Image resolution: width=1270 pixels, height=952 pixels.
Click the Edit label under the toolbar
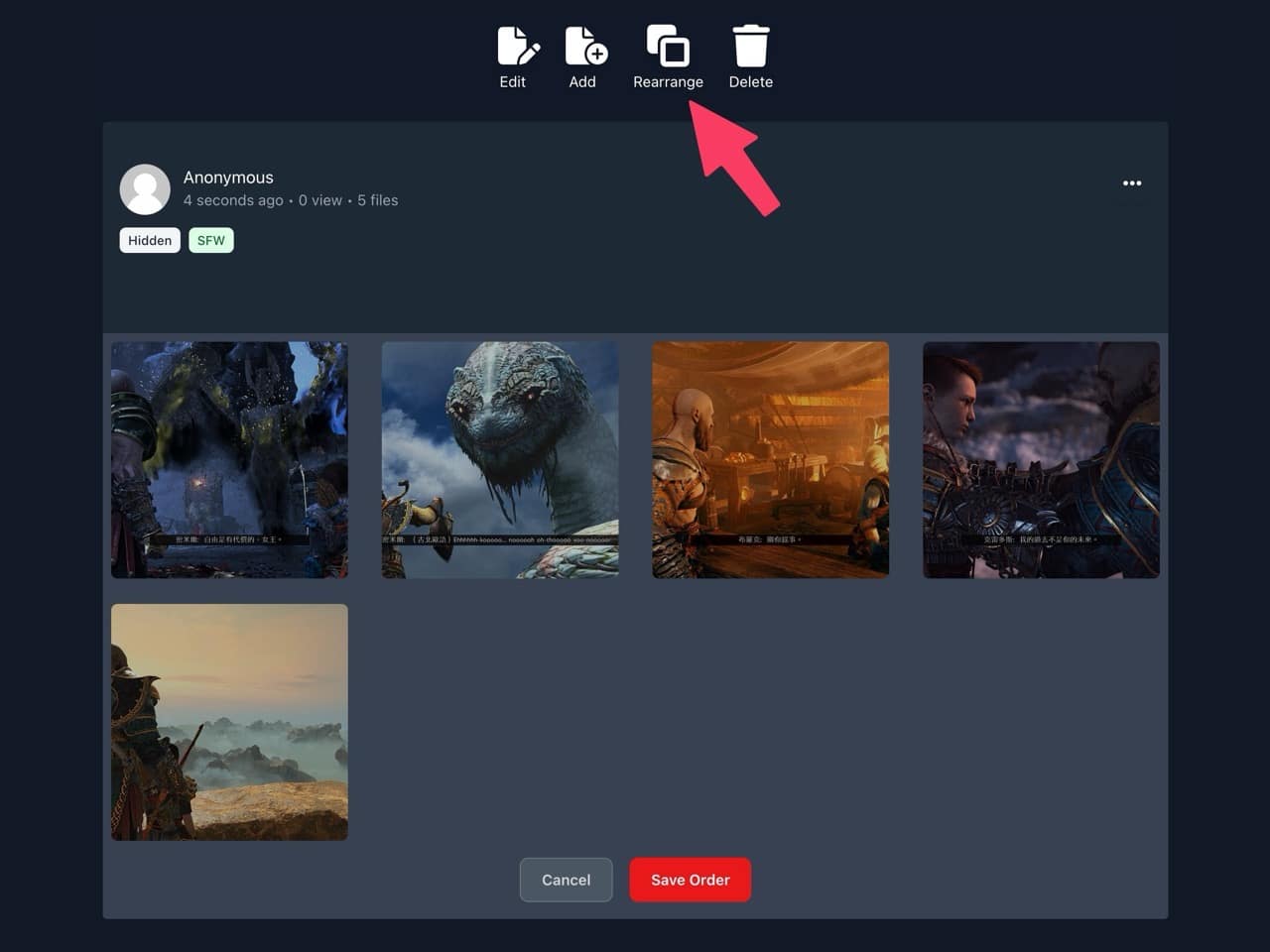514,82
